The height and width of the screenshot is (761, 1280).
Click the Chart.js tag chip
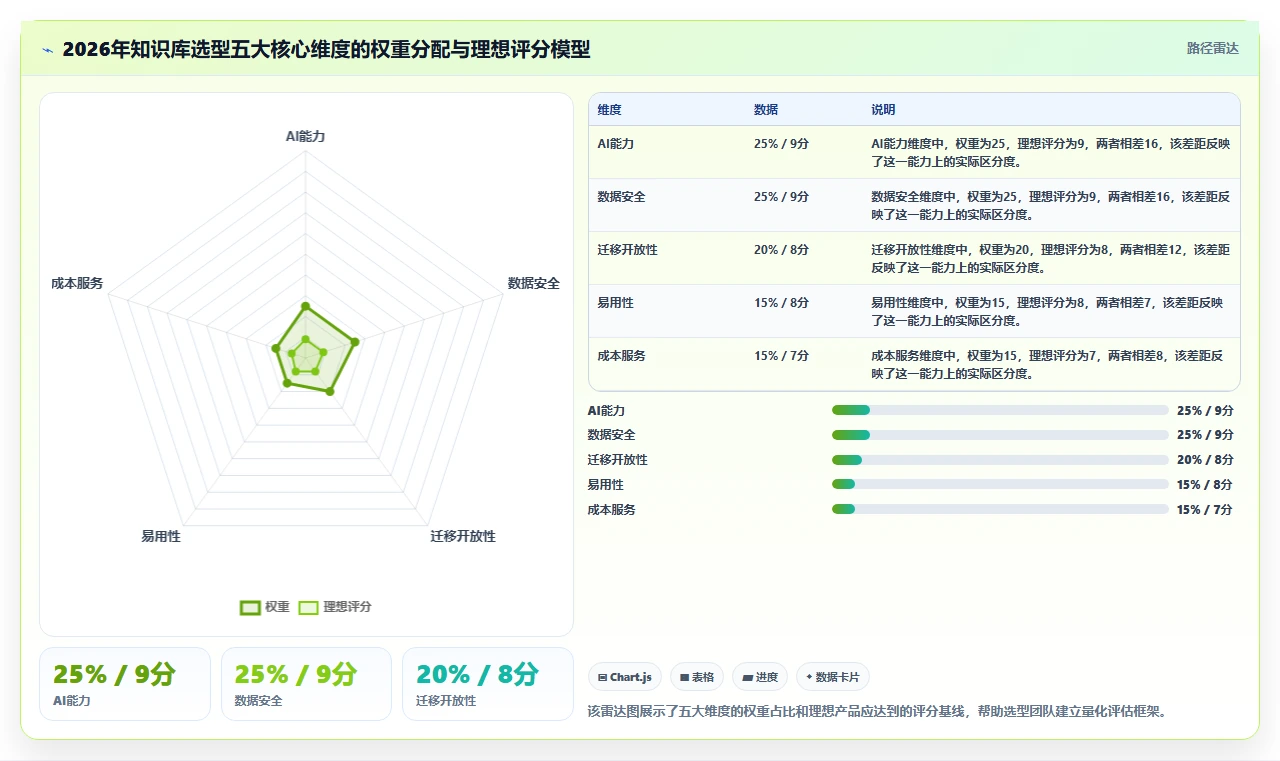(x=625, y=677)
